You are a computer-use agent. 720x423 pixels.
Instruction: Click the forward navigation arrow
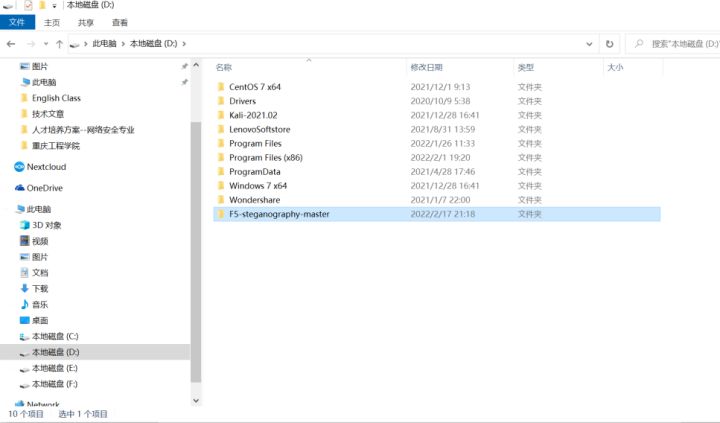31,44
